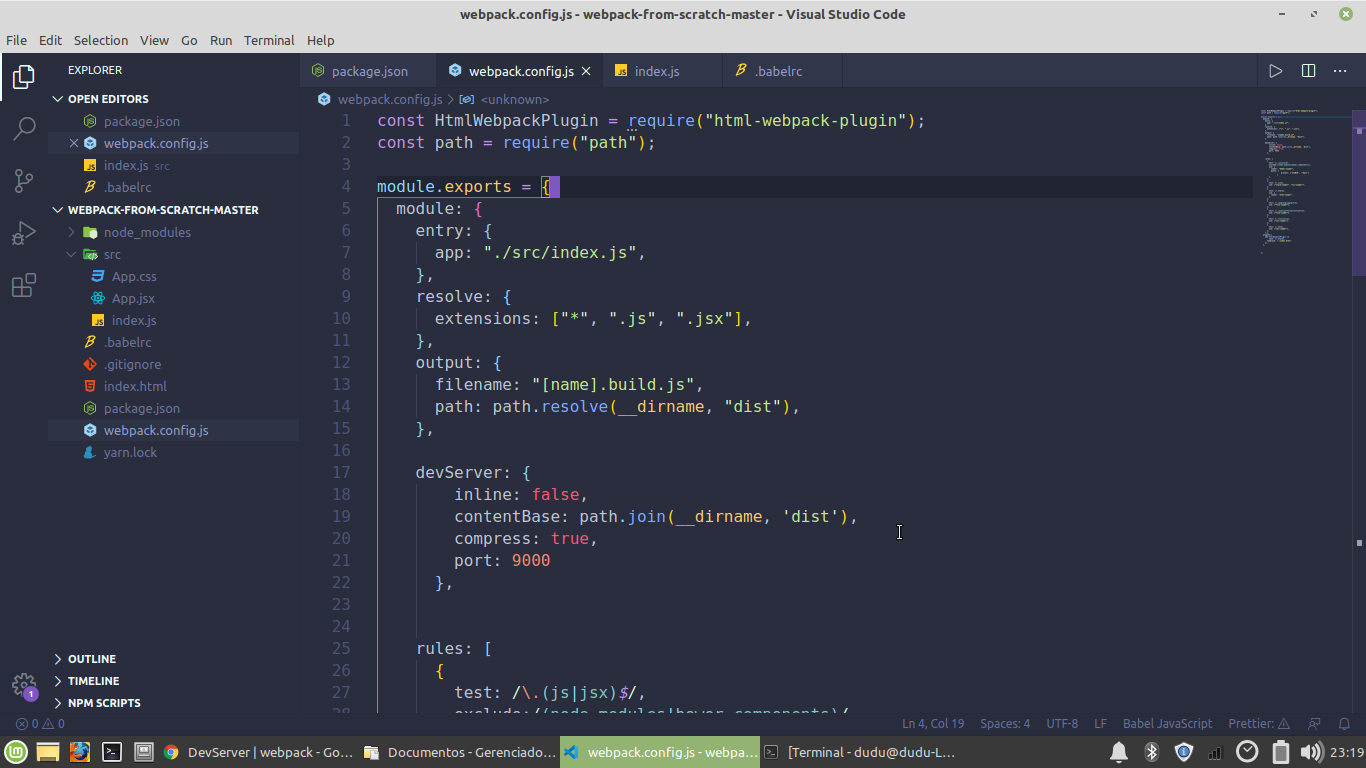
Task: Open the editor More Actions ellipsis
Action: pyautogui.click(x=1339, y=71)
